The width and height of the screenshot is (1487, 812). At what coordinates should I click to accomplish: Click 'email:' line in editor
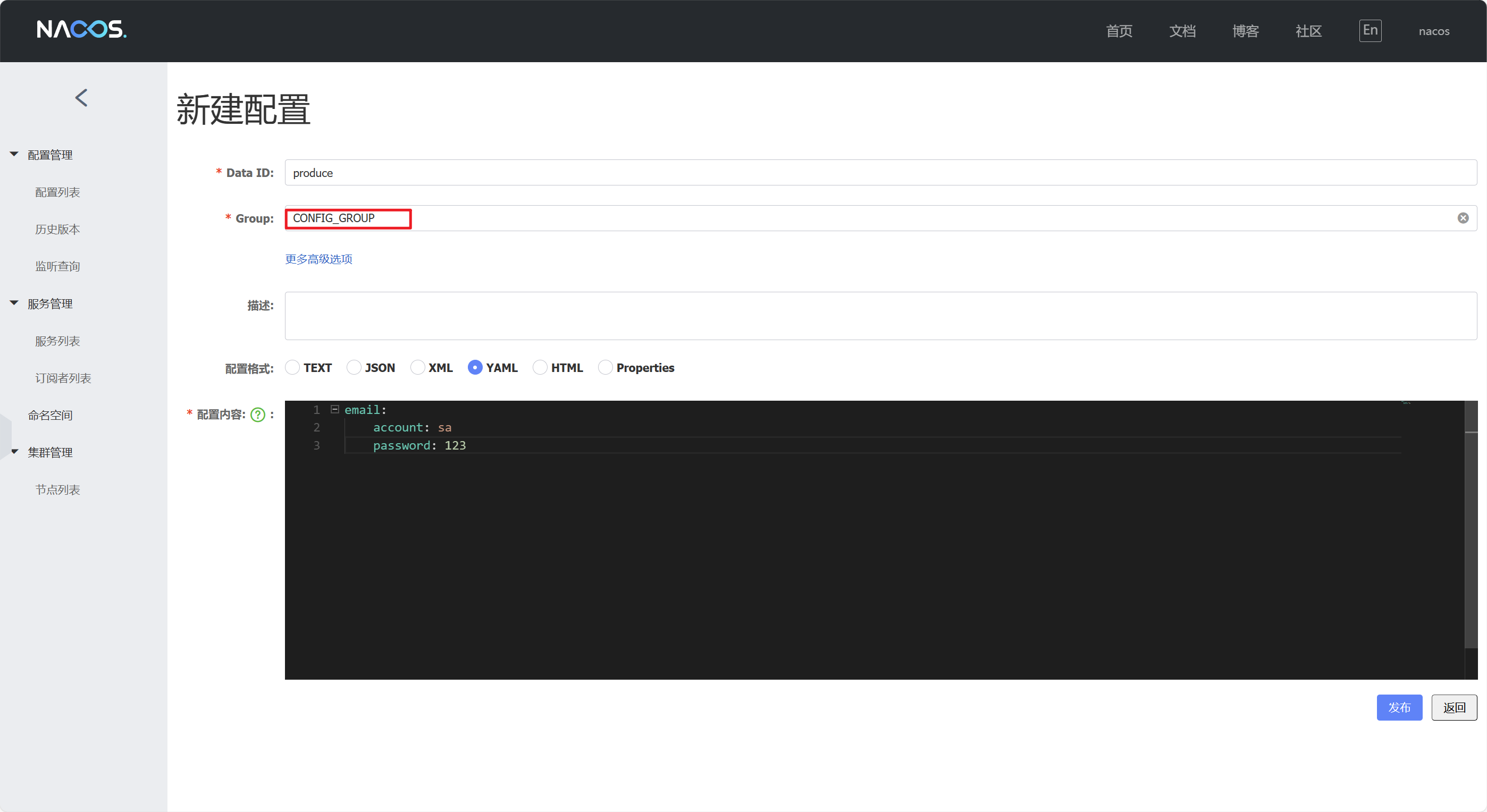pyautogui.click(x=365, y=410)
